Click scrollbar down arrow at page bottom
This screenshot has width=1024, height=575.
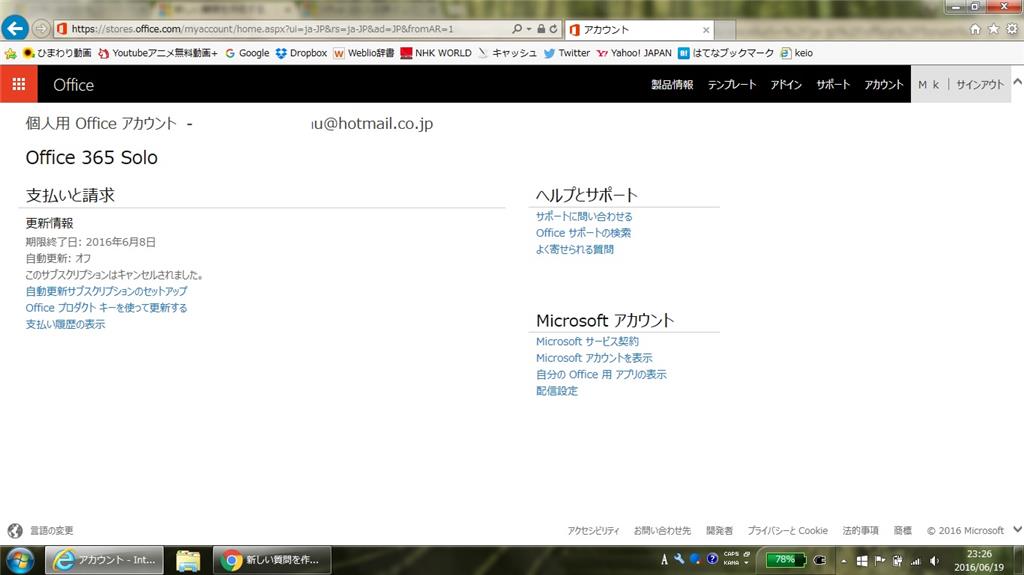1017,529
